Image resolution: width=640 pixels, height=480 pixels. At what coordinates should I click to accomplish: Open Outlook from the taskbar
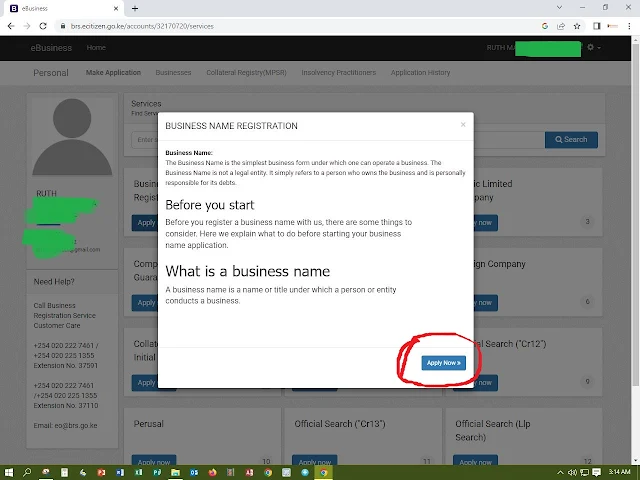coord(194,473)
